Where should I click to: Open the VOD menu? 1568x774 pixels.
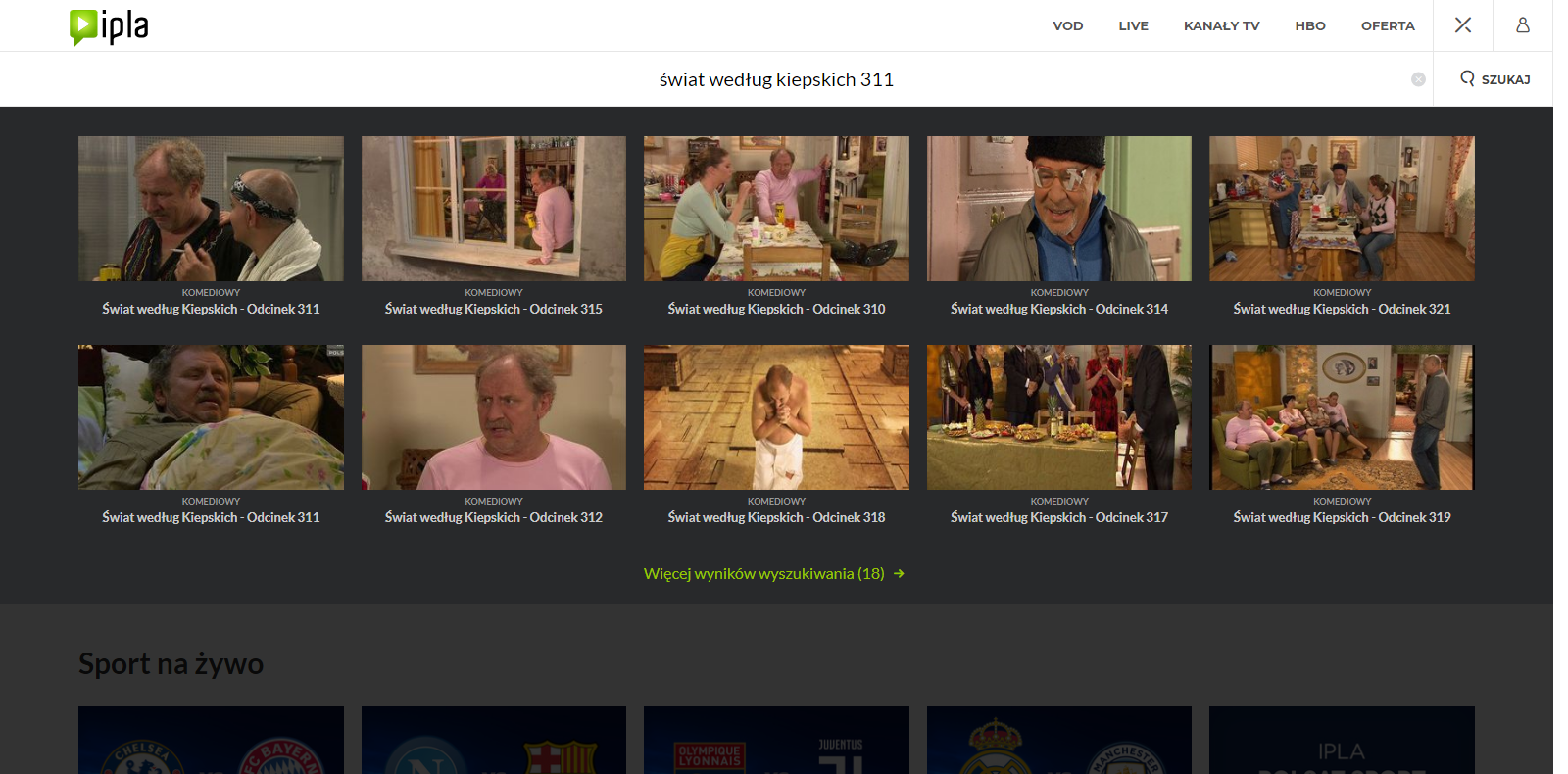(x=1068, y=26)
